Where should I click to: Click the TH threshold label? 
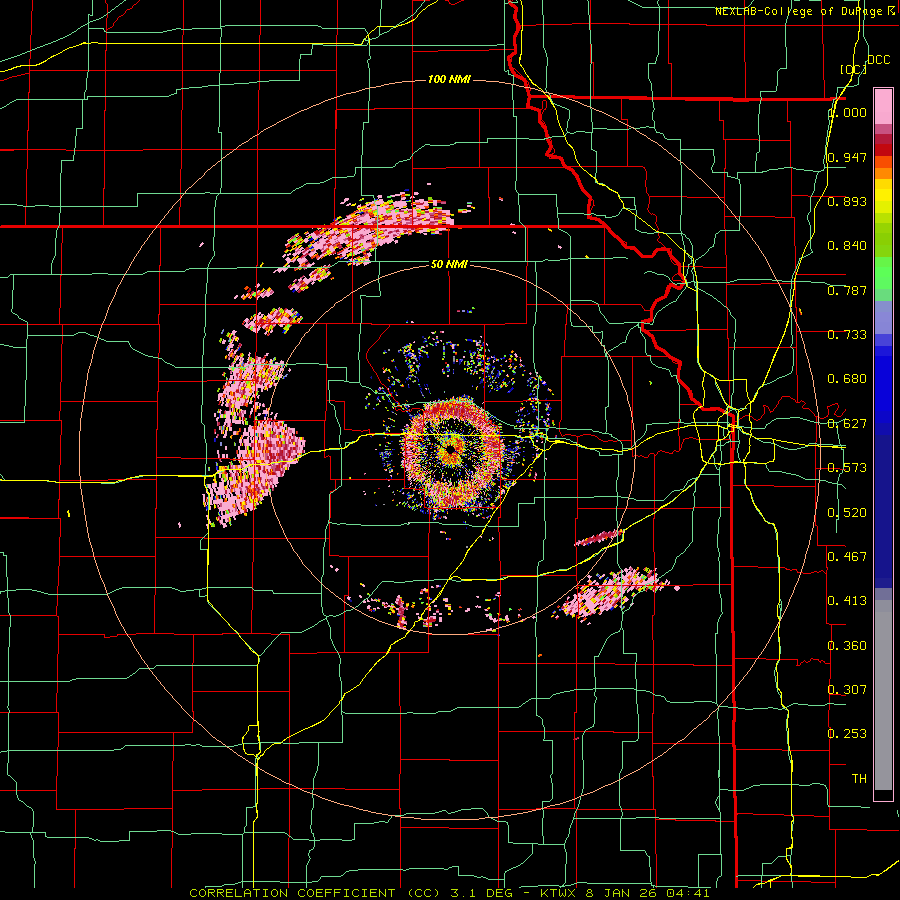coord(859,779)
